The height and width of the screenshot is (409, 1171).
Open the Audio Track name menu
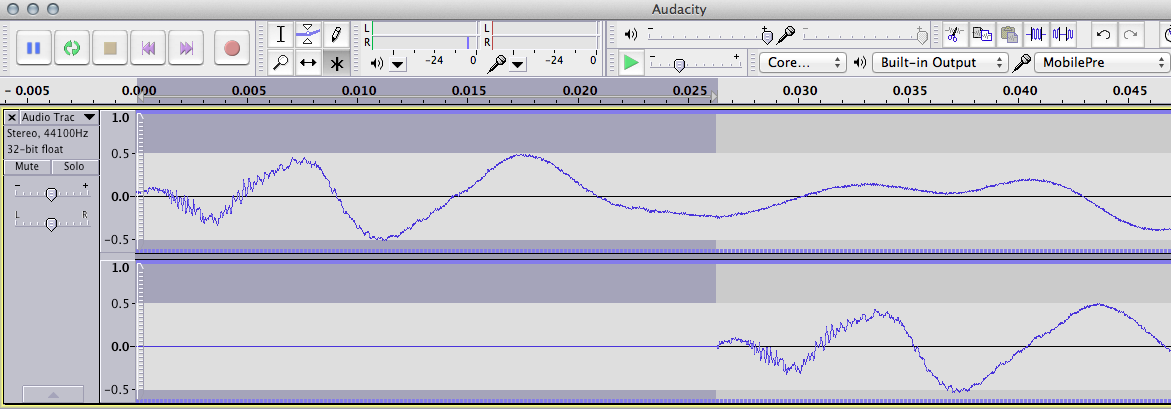pyautogui.click(x=59, y=117)
